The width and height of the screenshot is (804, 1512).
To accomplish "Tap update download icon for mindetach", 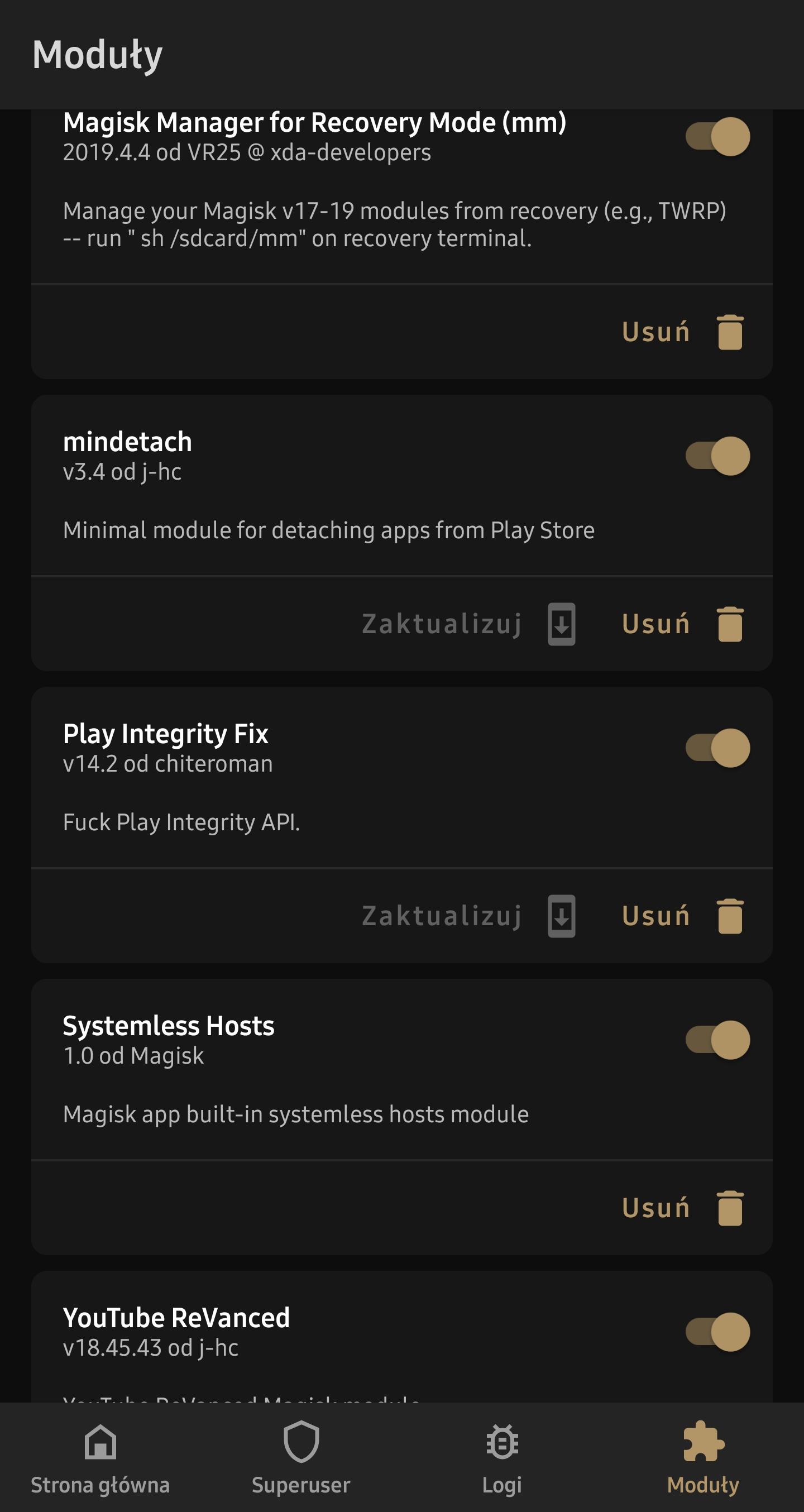I will (x=561, y=624).
